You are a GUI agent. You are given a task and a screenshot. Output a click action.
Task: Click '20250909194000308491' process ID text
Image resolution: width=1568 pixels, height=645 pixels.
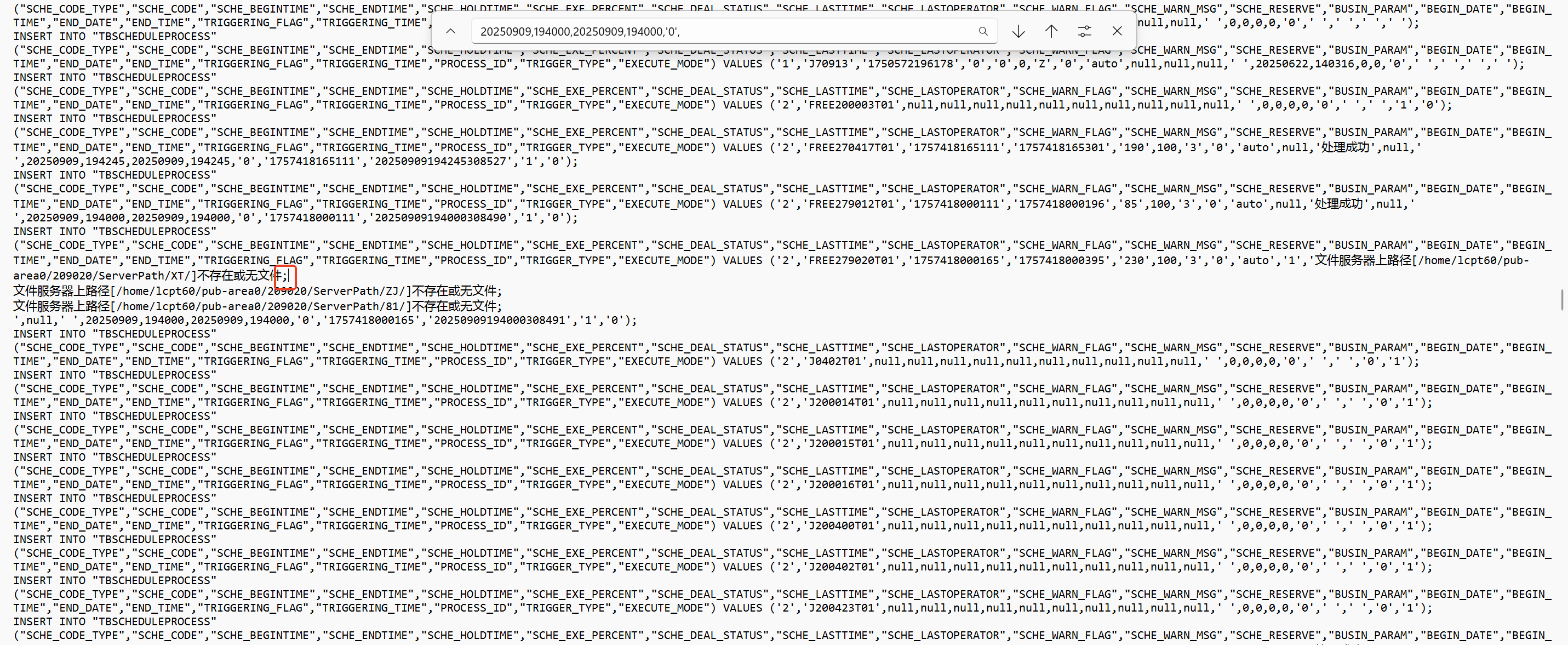(499, 321)
